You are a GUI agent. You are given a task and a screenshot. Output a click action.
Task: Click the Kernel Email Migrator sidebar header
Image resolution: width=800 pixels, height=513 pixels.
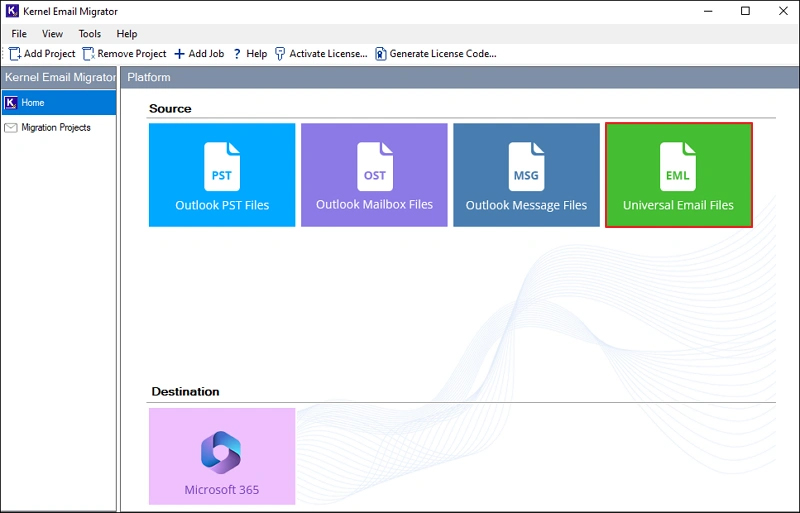click(60, 77)
